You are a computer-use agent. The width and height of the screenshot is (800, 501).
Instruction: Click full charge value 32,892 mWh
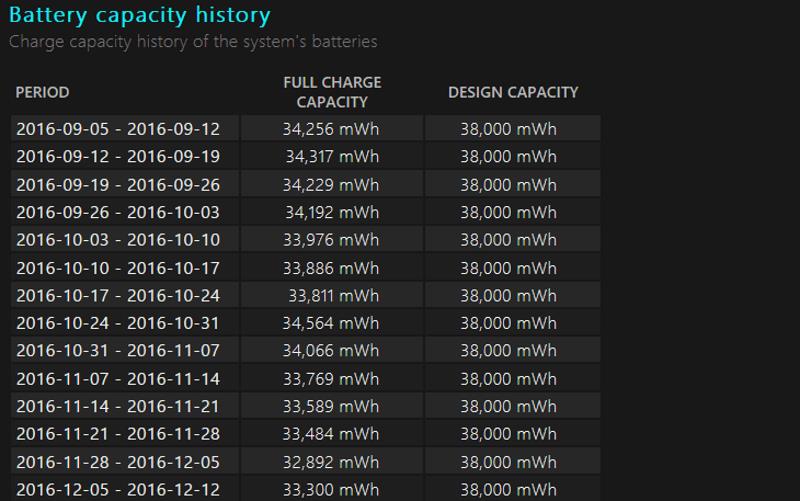331,462
